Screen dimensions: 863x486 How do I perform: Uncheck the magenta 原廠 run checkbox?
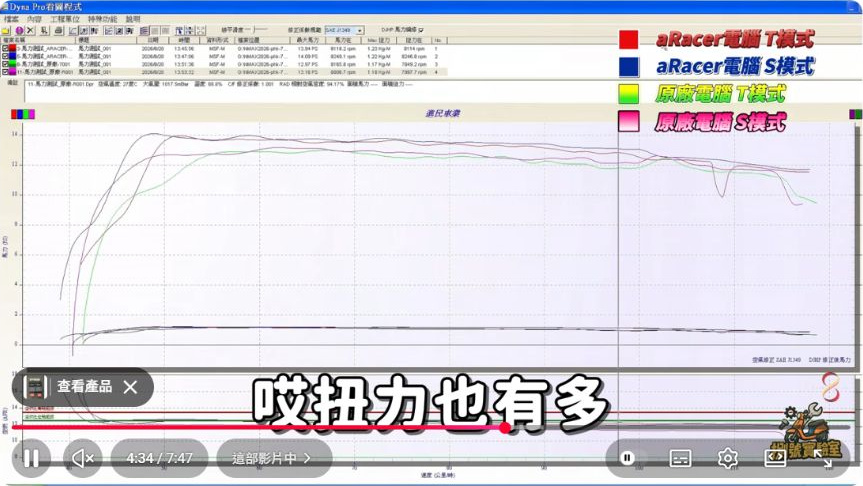pyautogui.click(x=5, y=72)
